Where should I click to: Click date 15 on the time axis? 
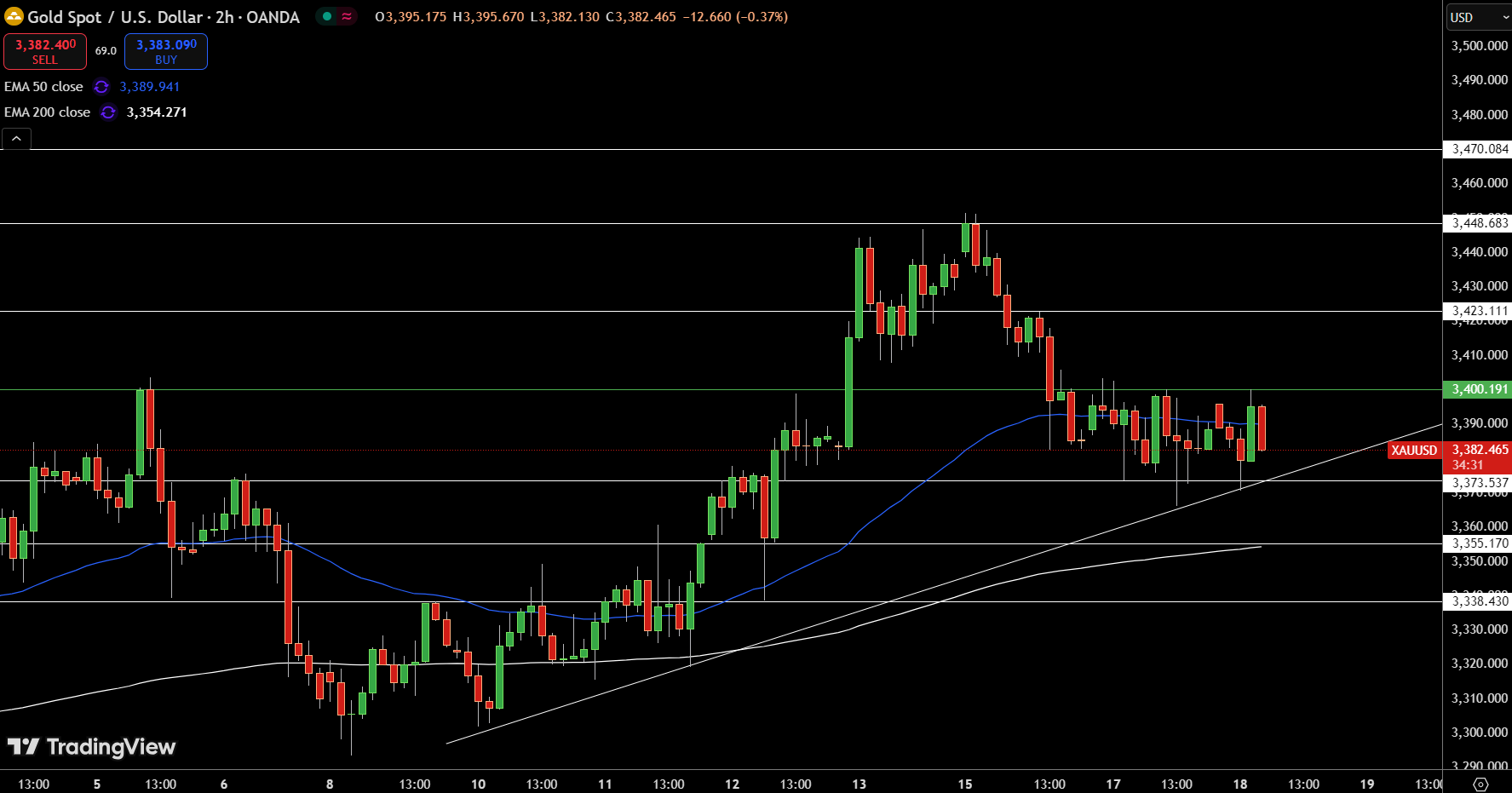click(x=965, y=784)
